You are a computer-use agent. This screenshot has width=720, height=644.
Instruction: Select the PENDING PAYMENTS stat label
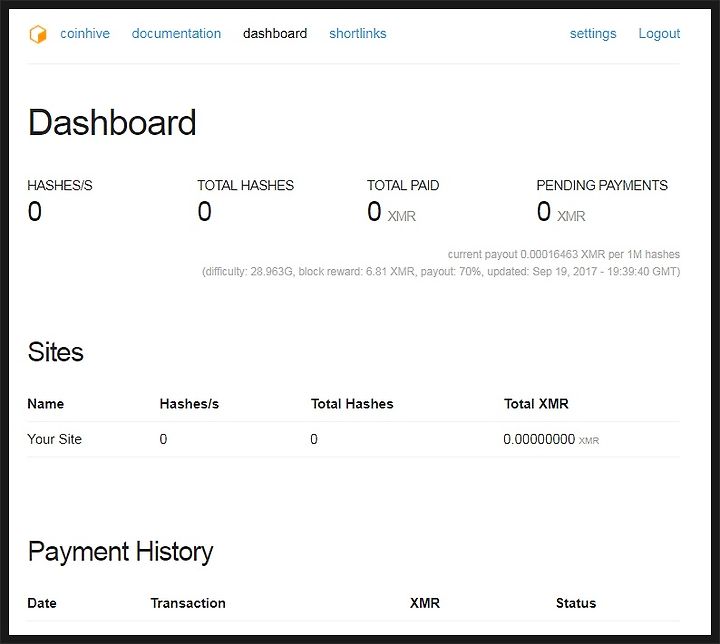[x=602, y=185]
